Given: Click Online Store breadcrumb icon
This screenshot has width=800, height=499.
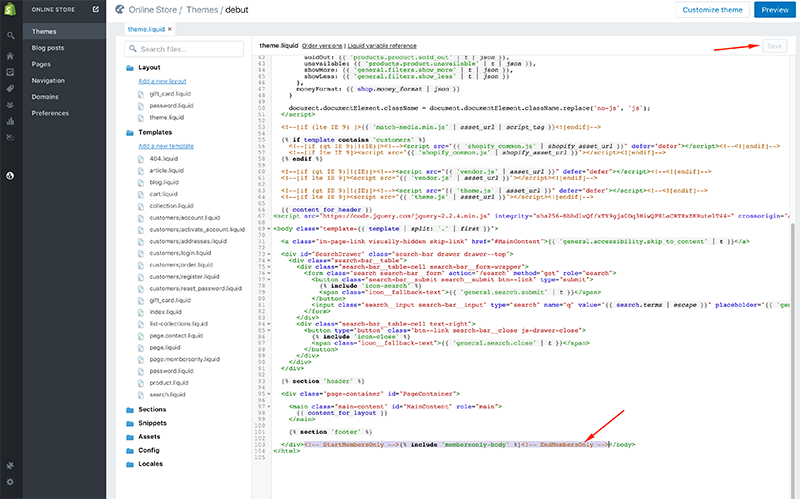Looking at the screenshot, I should (x=120, y=9).
